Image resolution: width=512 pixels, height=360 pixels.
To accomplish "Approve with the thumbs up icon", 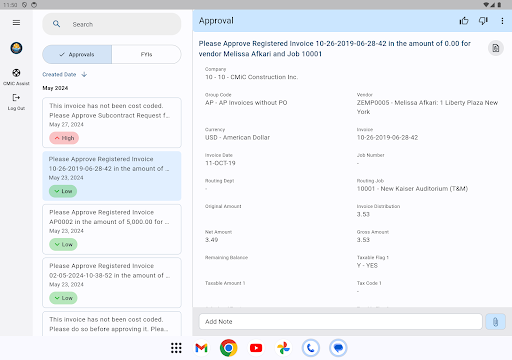I will (464, 21).
